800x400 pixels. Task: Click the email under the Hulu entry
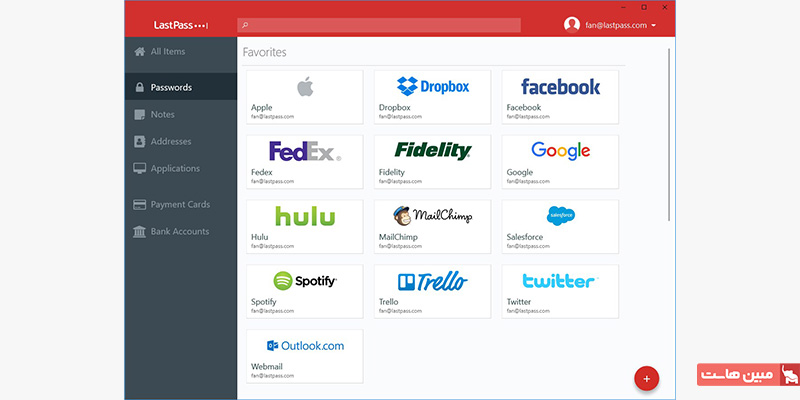[x=272, y=246]
